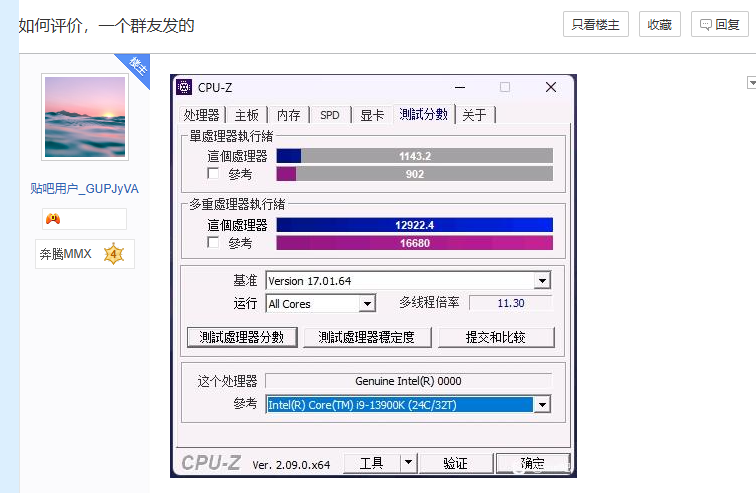
Task: Click the single thread score bar 1143.2
Action: tap(415, 156)
